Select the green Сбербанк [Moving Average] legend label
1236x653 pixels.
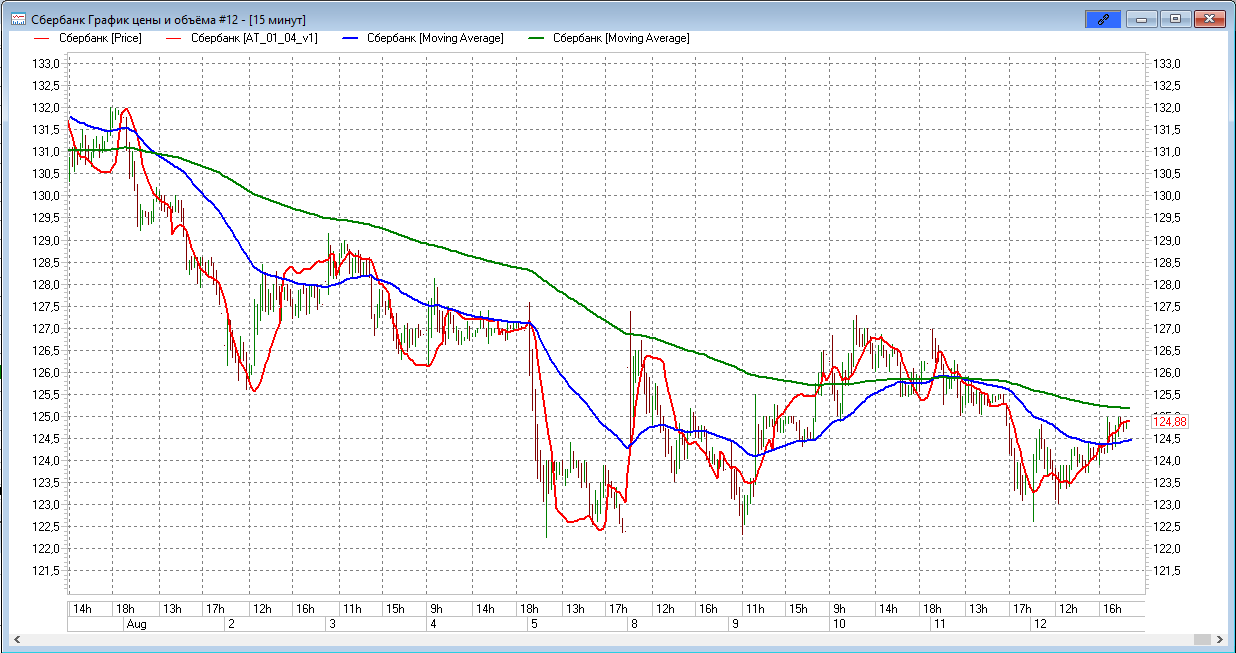(x=620, y=38)
